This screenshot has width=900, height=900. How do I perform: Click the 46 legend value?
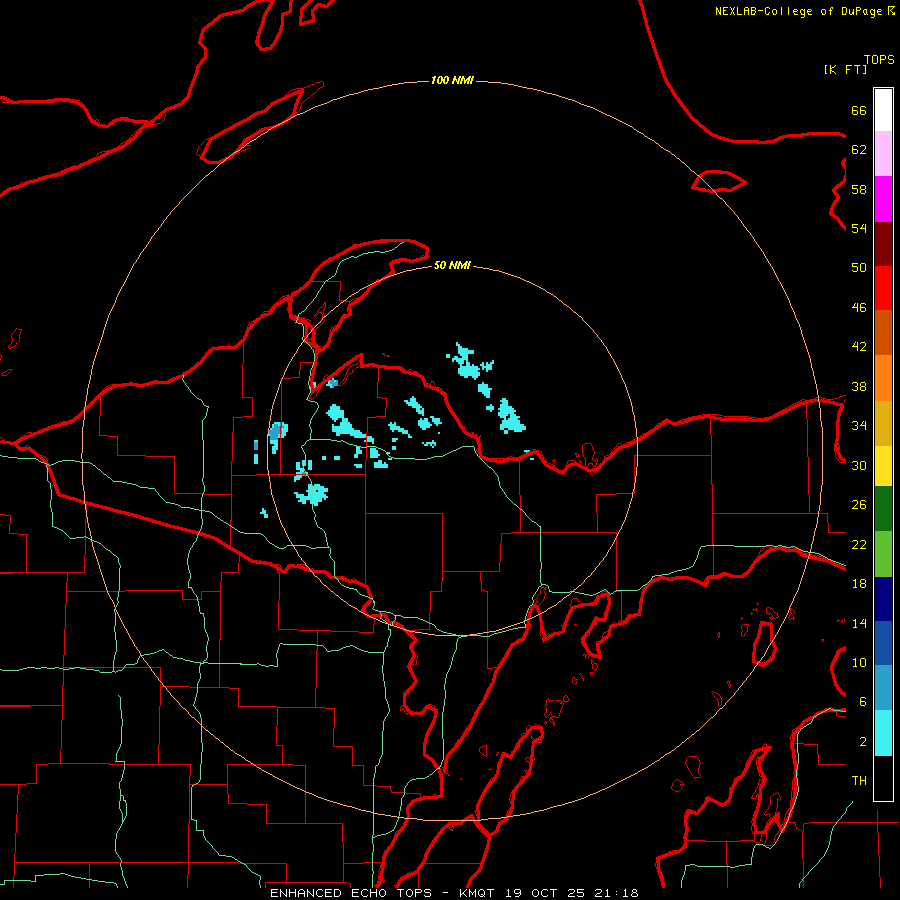pos(859,308)
